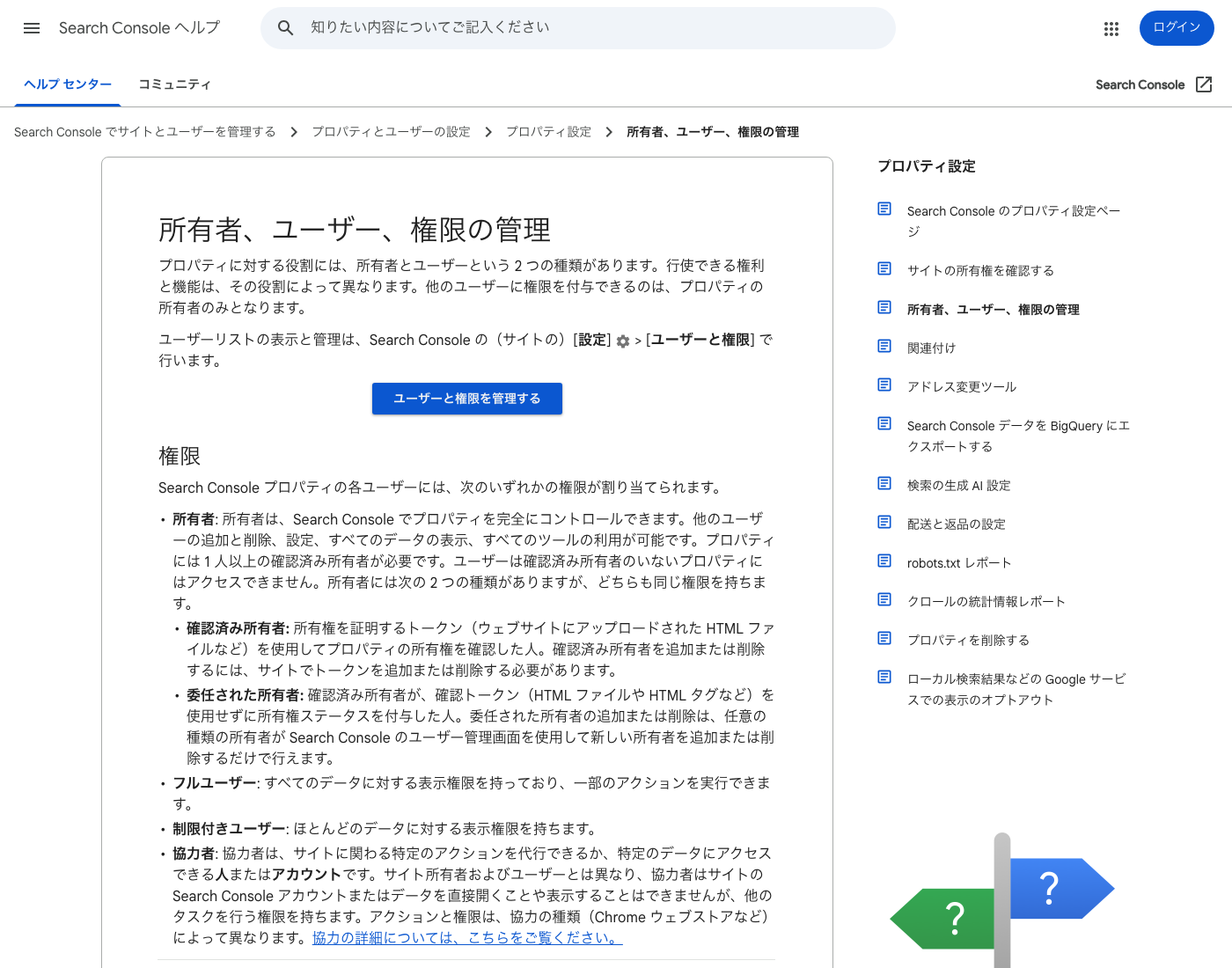Click article icon beside アドレス変更ツール

pyautogui.click(x=884, y=385)
